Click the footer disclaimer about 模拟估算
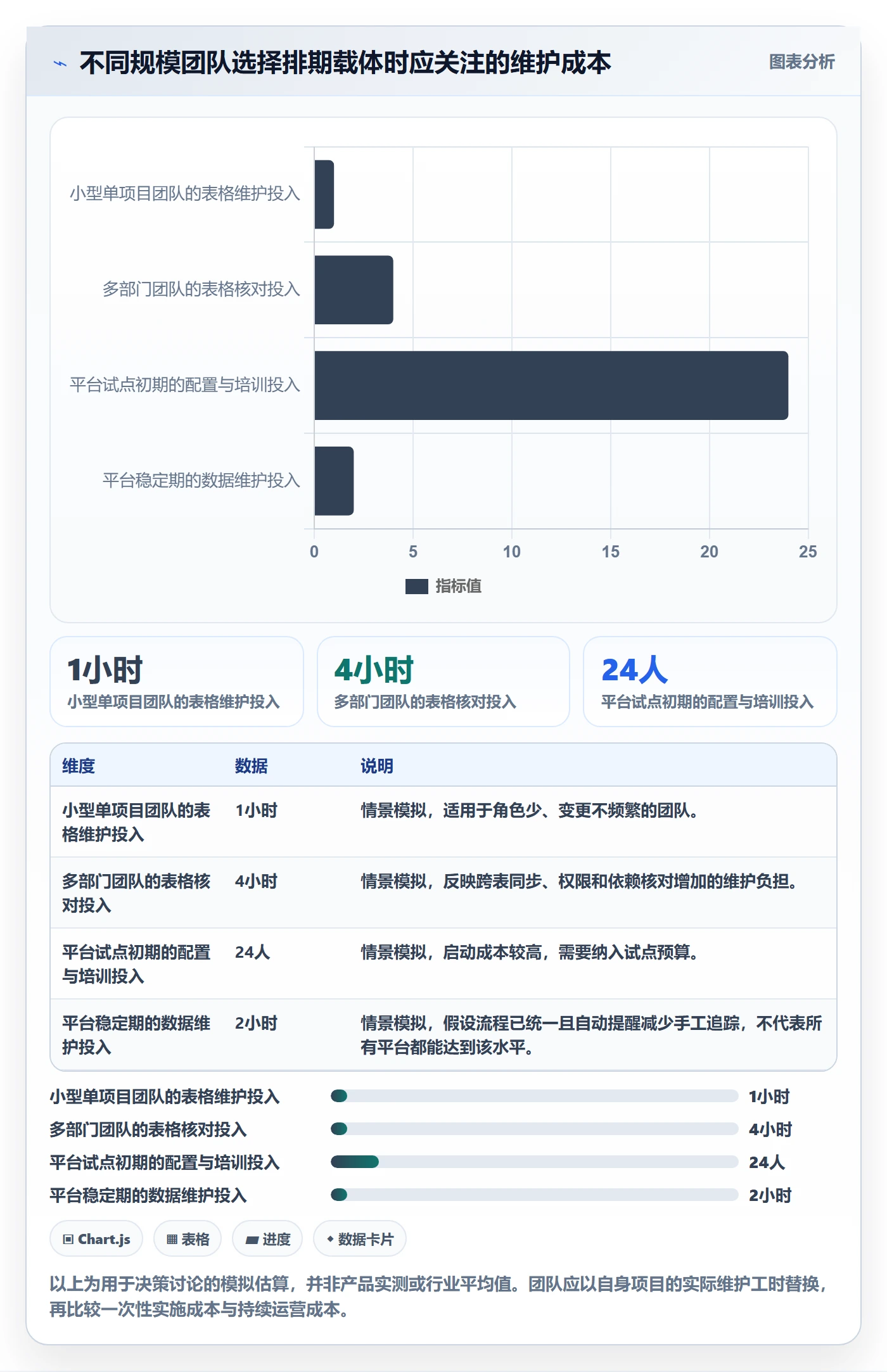The image size is (887, 1372). pos(438,1296)
